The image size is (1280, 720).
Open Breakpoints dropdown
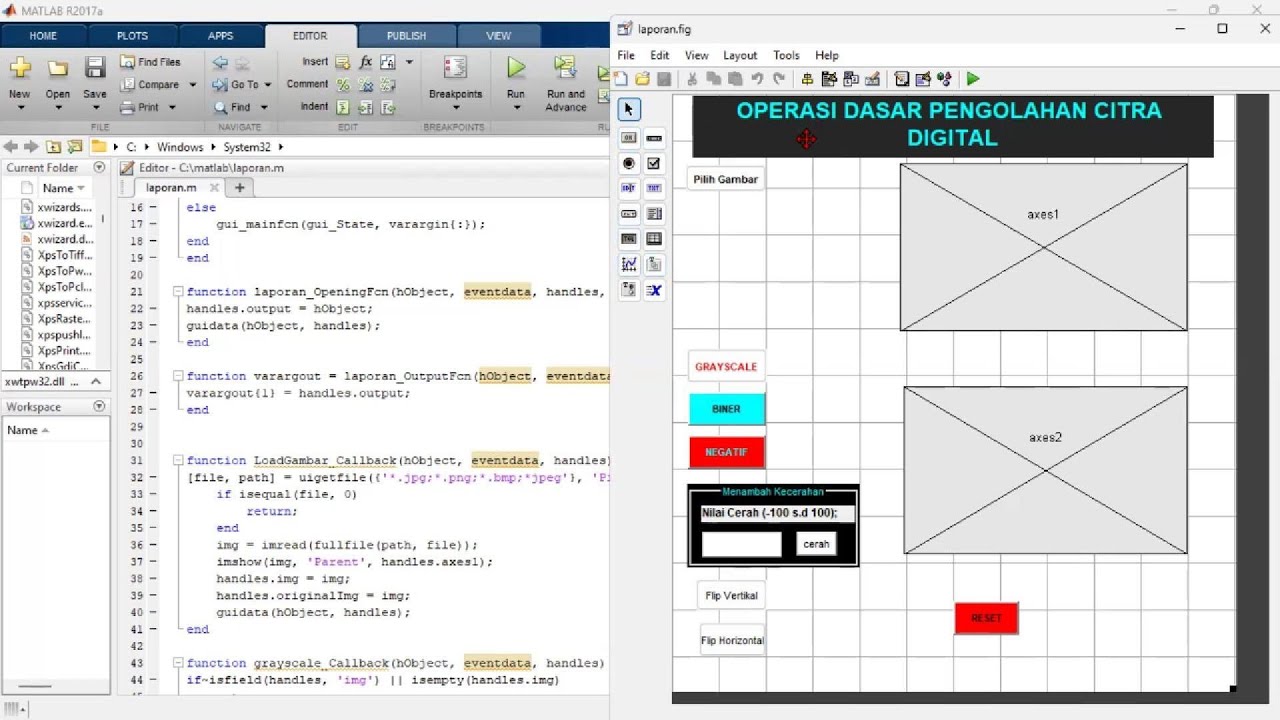click(x=455, y=108)
